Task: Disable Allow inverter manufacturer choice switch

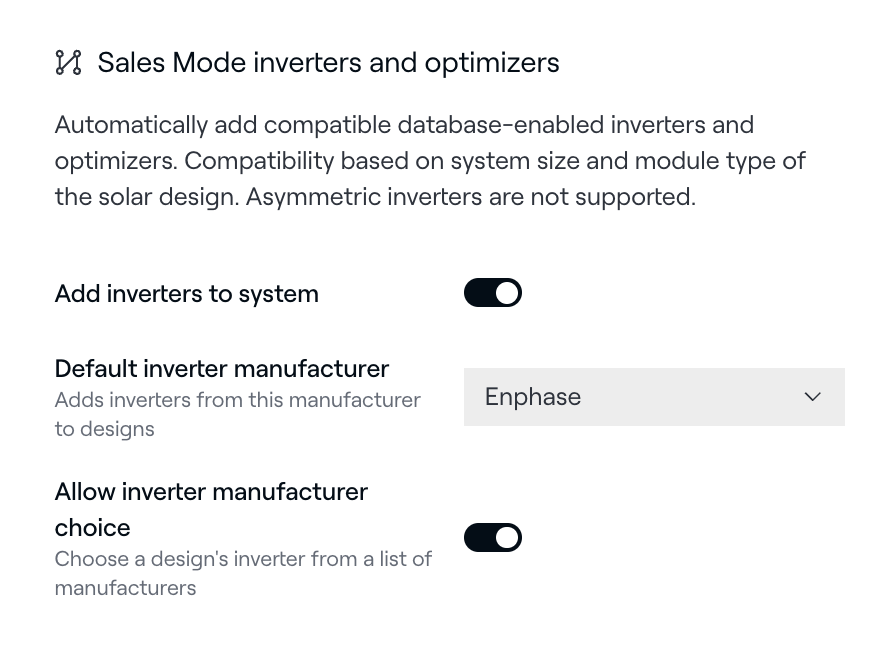Action: 492,538
